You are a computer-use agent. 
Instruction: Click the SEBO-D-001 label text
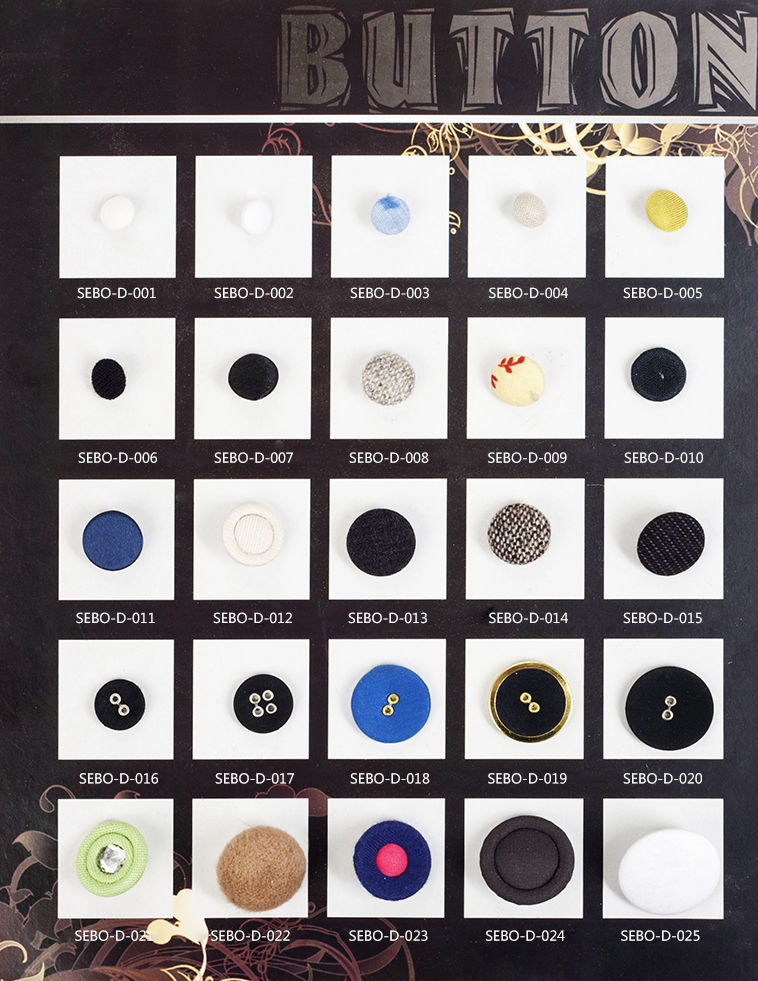pyautogui.click(x=116, y=293)
